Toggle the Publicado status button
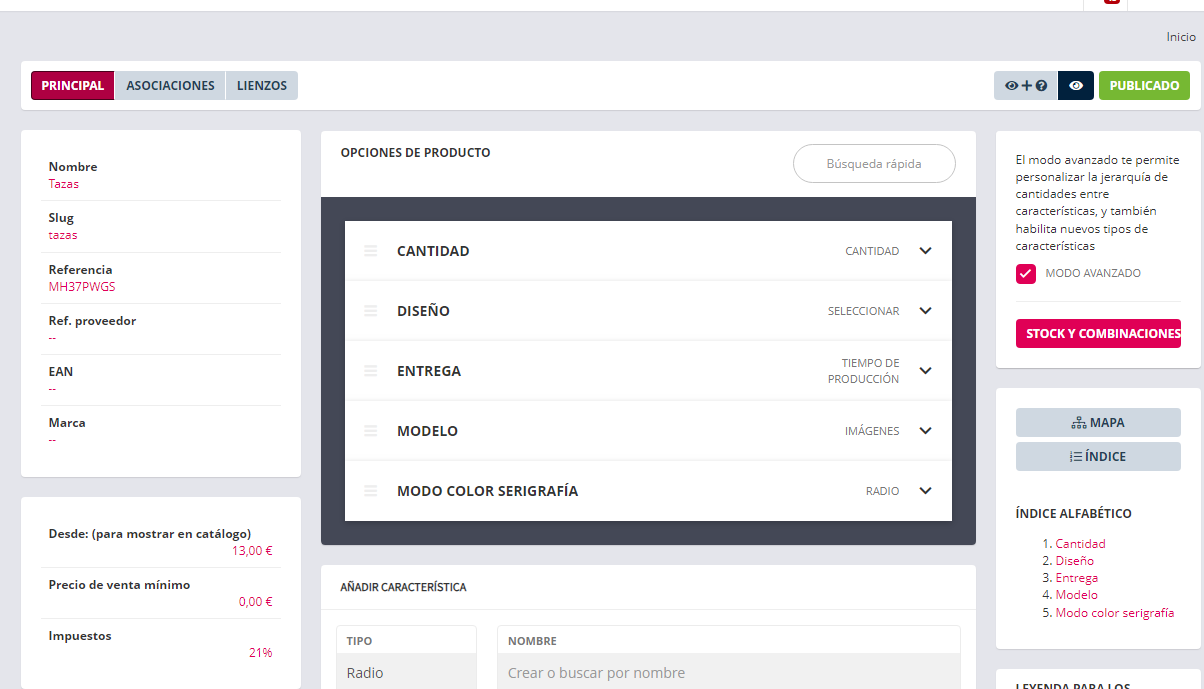This screenshot has width=1204, height=689. 1144,86
